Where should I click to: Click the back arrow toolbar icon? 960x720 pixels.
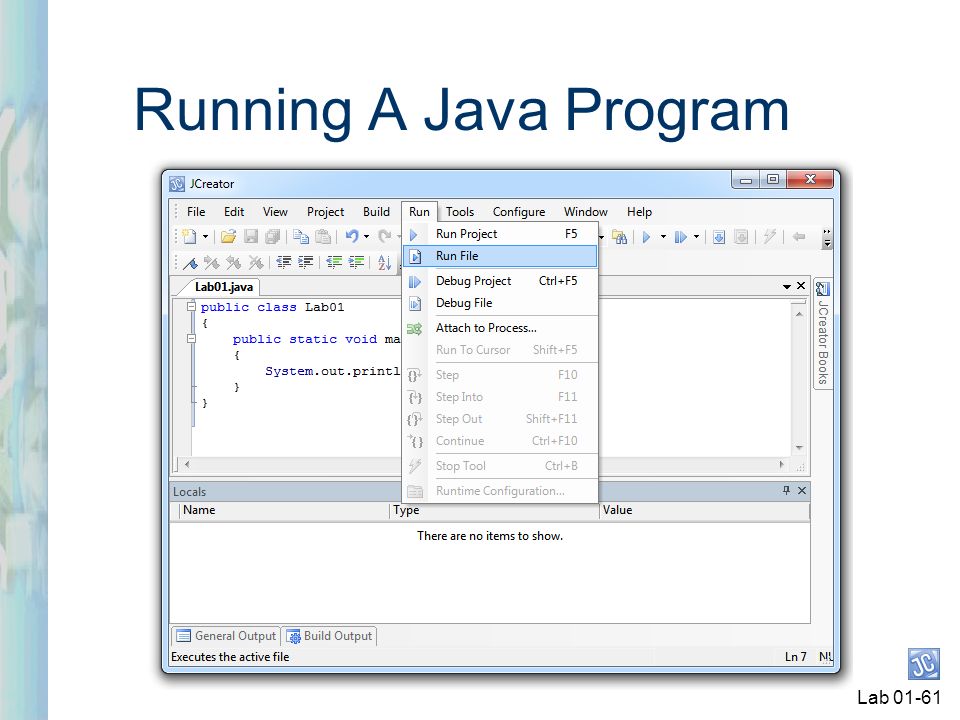pos(798,236)
